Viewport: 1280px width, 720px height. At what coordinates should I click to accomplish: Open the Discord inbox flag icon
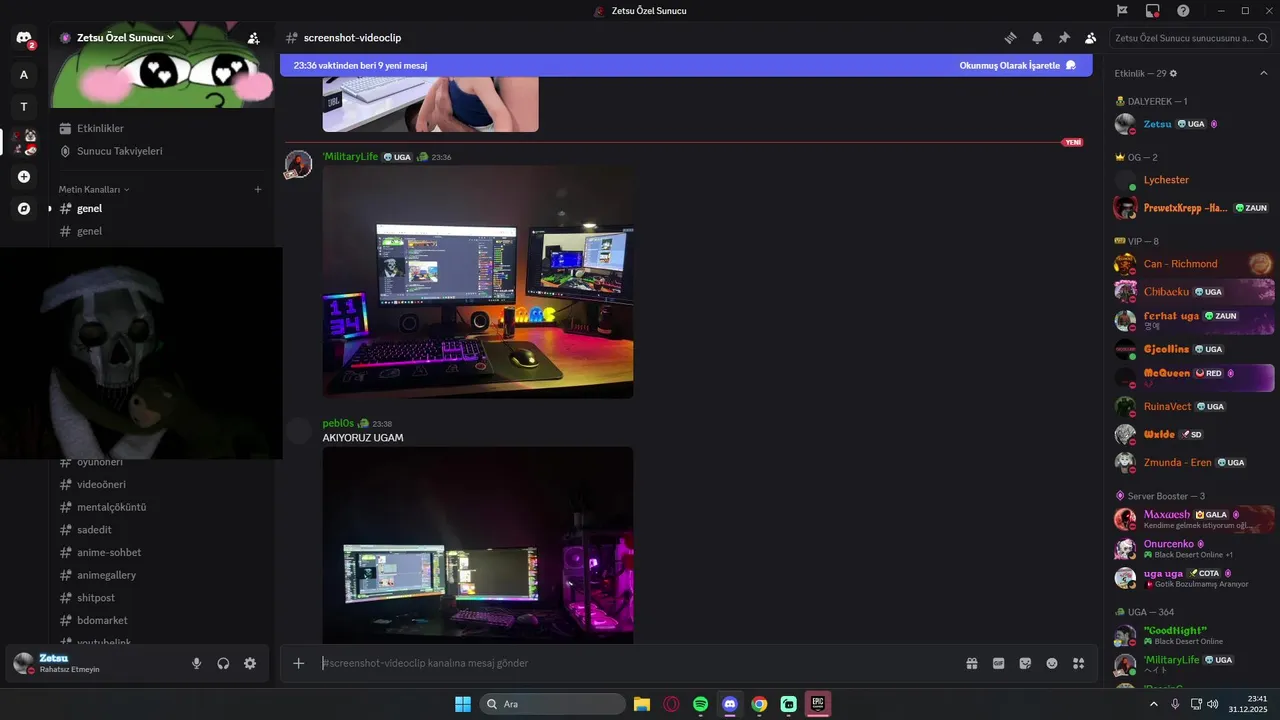pyautogui.click(x=1122, y=10)
